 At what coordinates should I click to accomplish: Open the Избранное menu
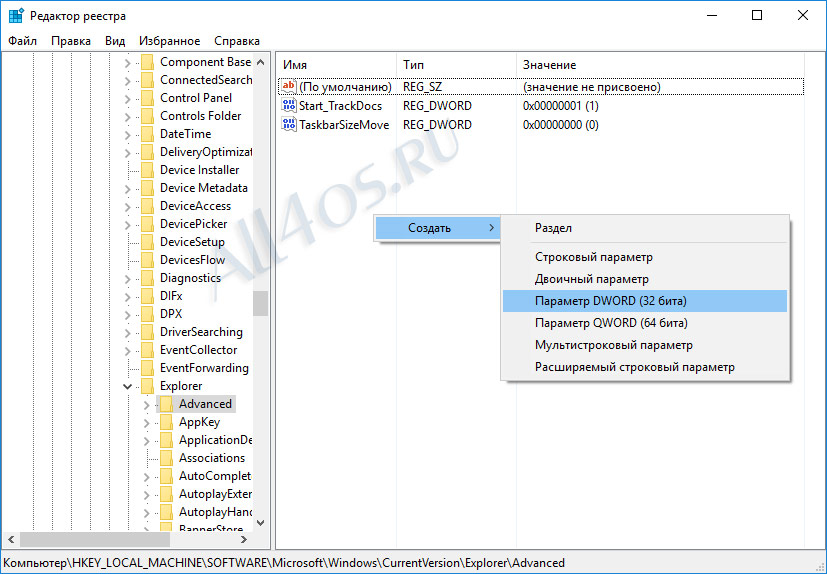[169, 41]
